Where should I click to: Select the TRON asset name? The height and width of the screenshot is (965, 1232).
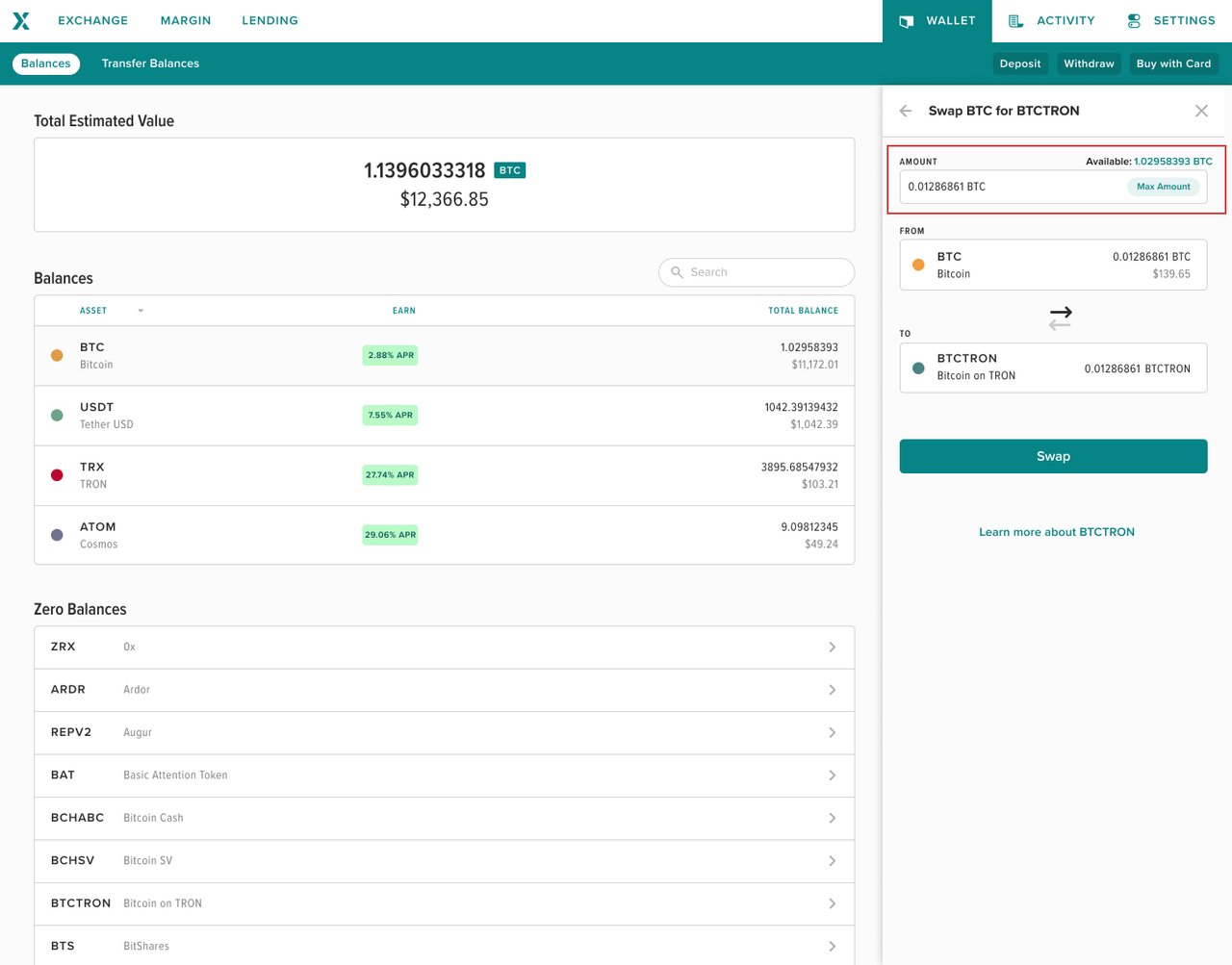pos(93,485)
